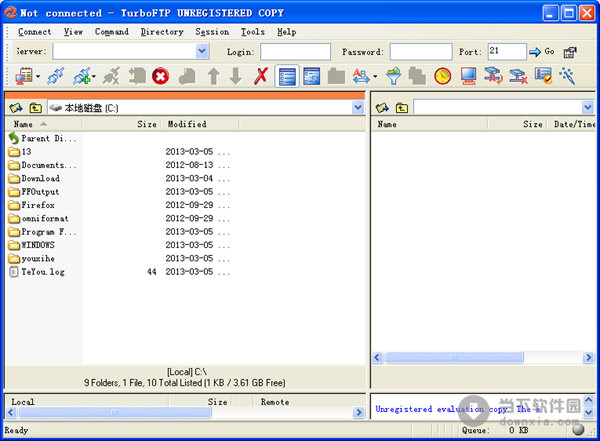
Task: Click the Port field showing 21
Action: pyautogui.click(x=507, y=51)
